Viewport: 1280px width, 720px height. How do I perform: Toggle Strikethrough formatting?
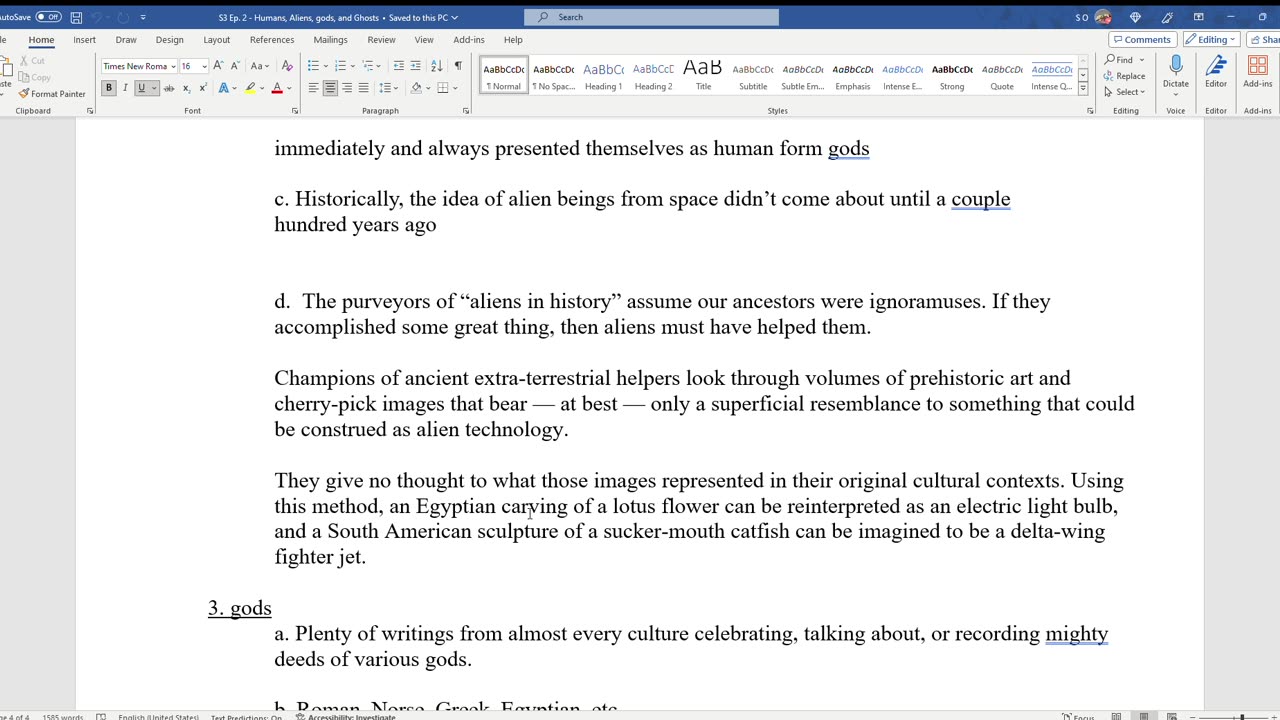(169, 88)
